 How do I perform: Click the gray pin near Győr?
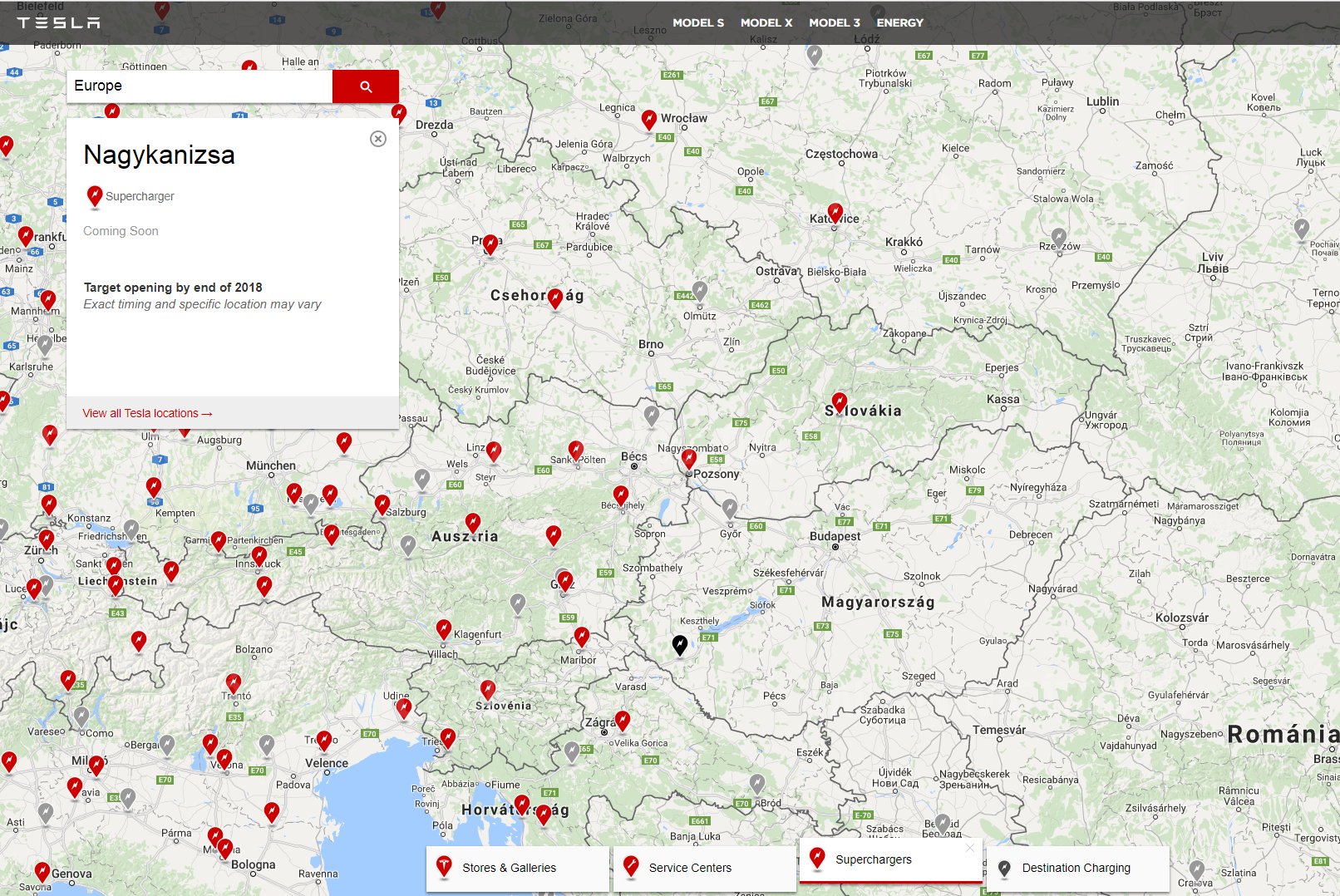(x=730, y=507)
